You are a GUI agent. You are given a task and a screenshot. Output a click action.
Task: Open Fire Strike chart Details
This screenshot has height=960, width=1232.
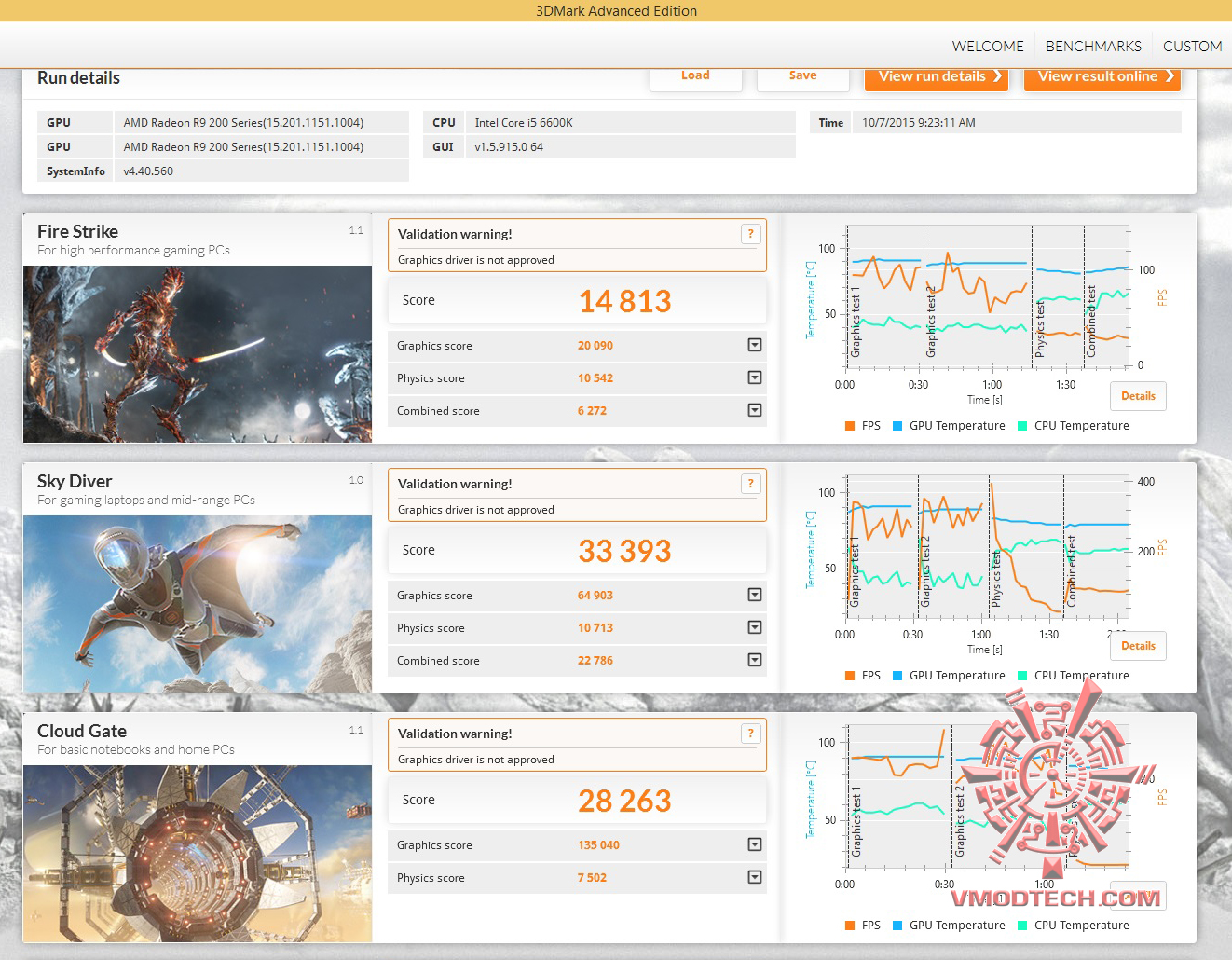(1138, 396)
